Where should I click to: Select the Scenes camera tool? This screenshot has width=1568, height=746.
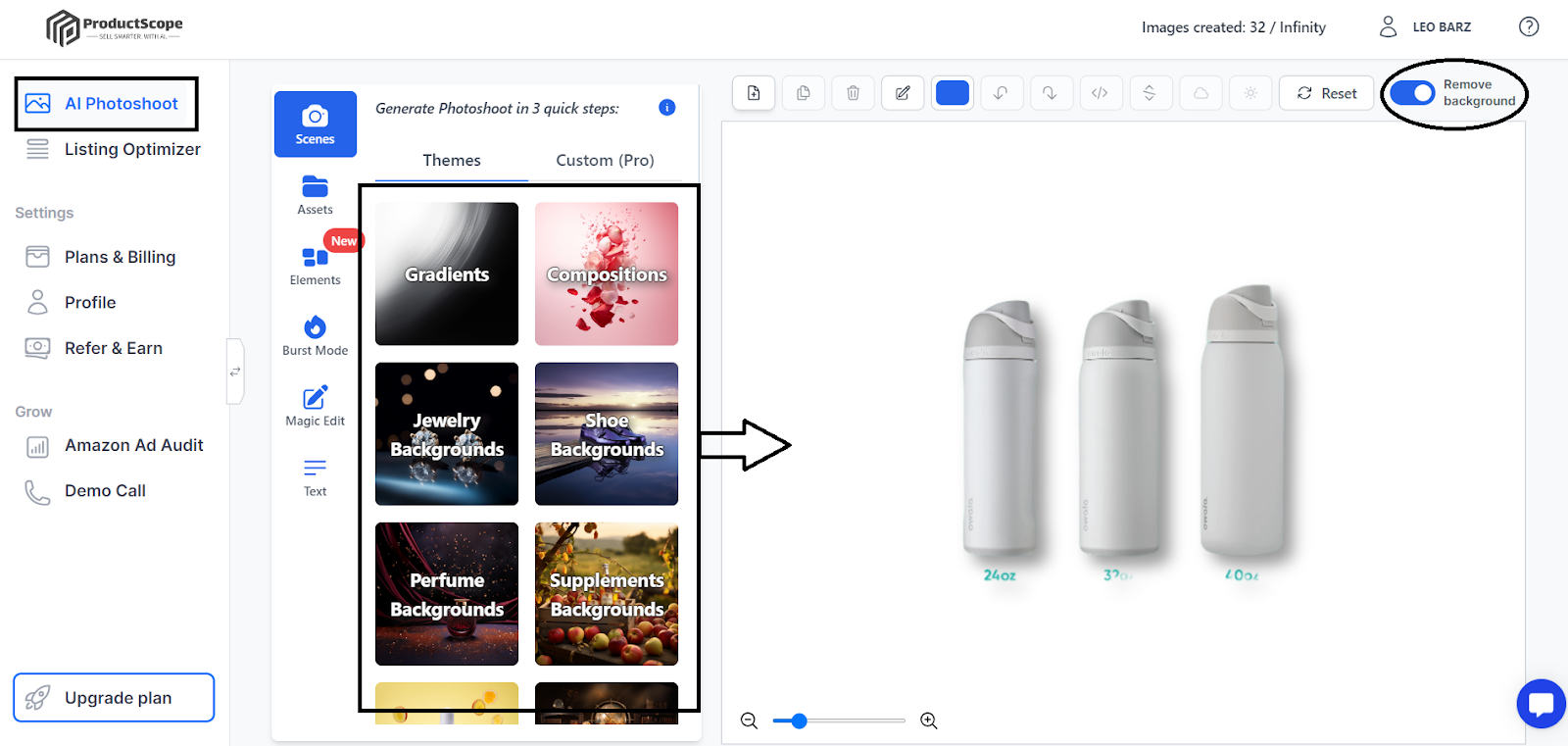click(316, 124)
